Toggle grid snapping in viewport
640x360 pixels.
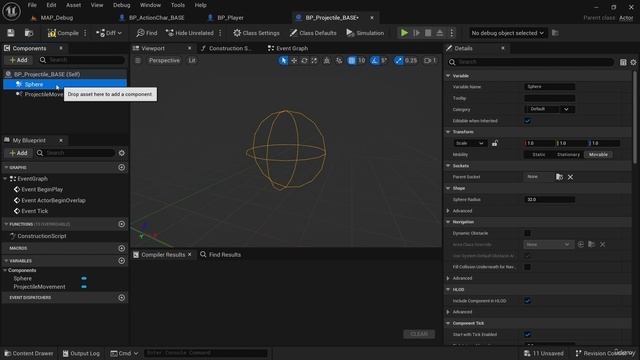pos(351,60)
